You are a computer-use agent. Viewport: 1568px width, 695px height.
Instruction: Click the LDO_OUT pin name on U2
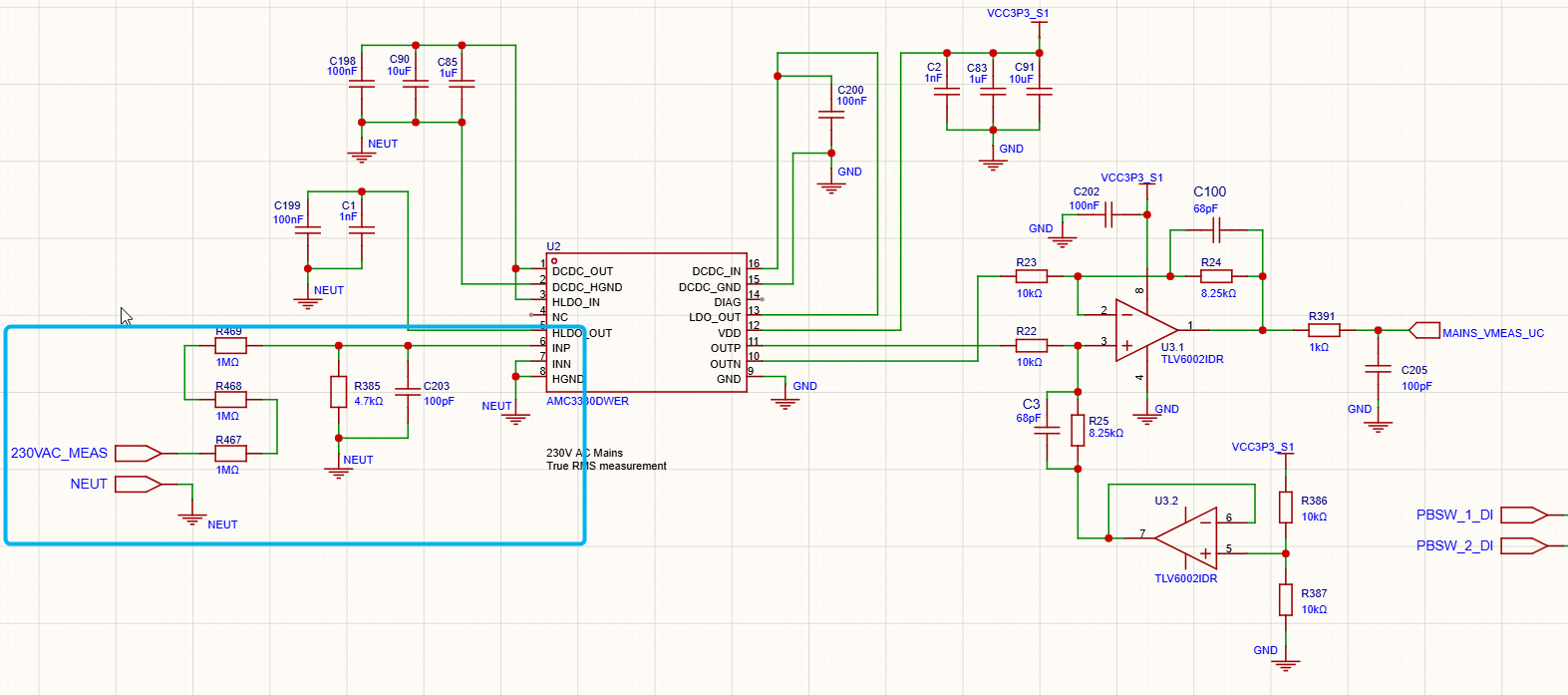pyautogui.click(x=715, y=318)
